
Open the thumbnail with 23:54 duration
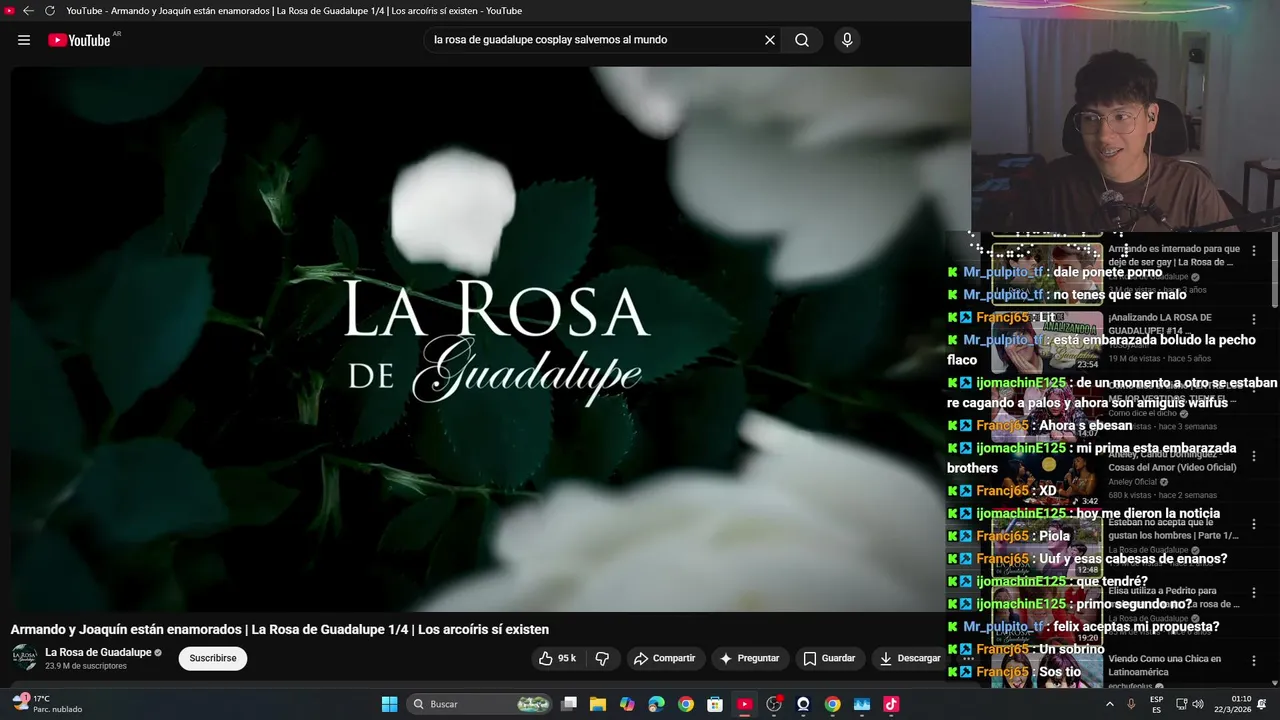(x=1047, y=341)
